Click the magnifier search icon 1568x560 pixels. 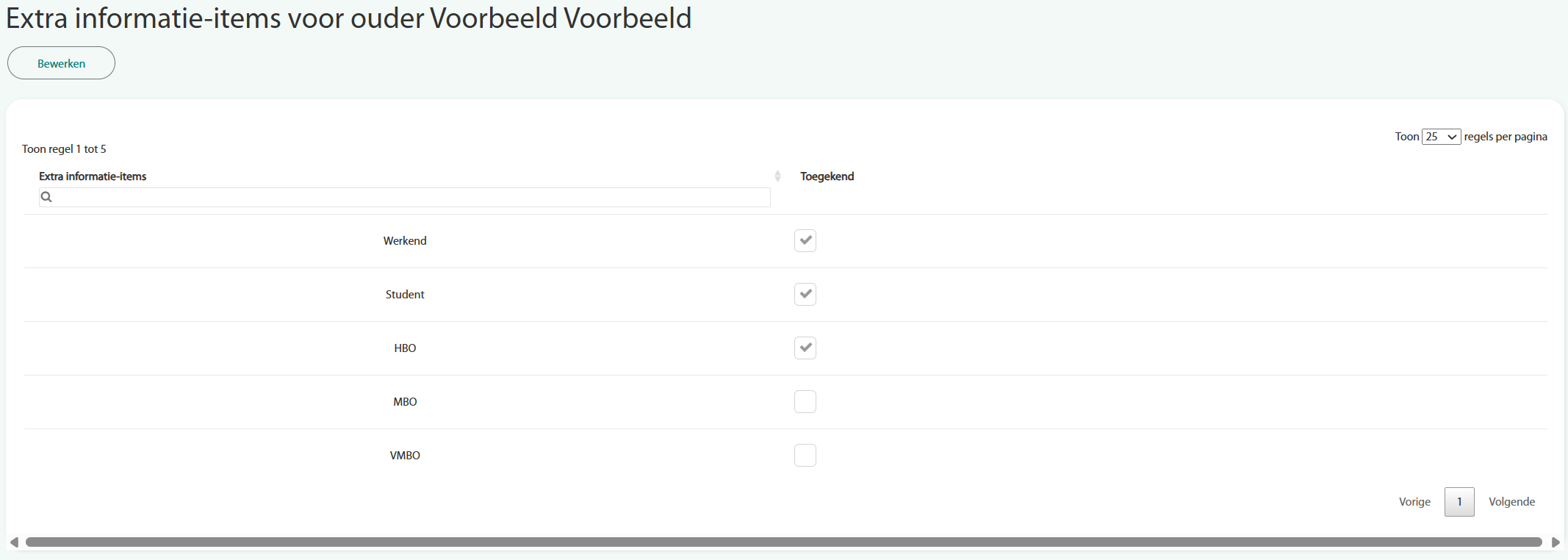(x=46, y=197)
